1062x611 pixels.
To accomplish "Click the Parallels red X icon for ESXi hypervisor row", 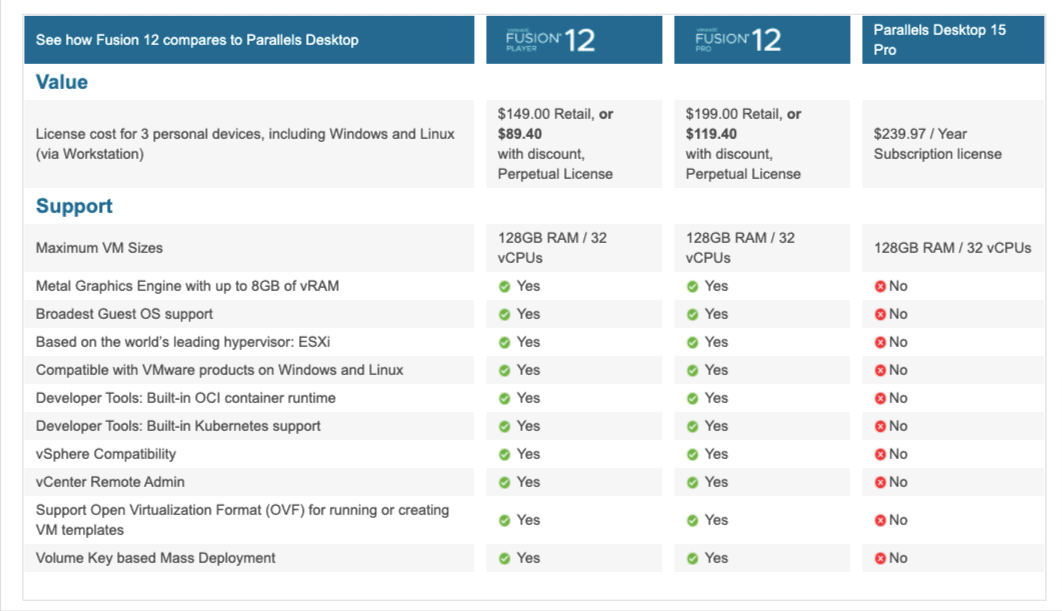I will pyautogui.click(x=880, y=343).
